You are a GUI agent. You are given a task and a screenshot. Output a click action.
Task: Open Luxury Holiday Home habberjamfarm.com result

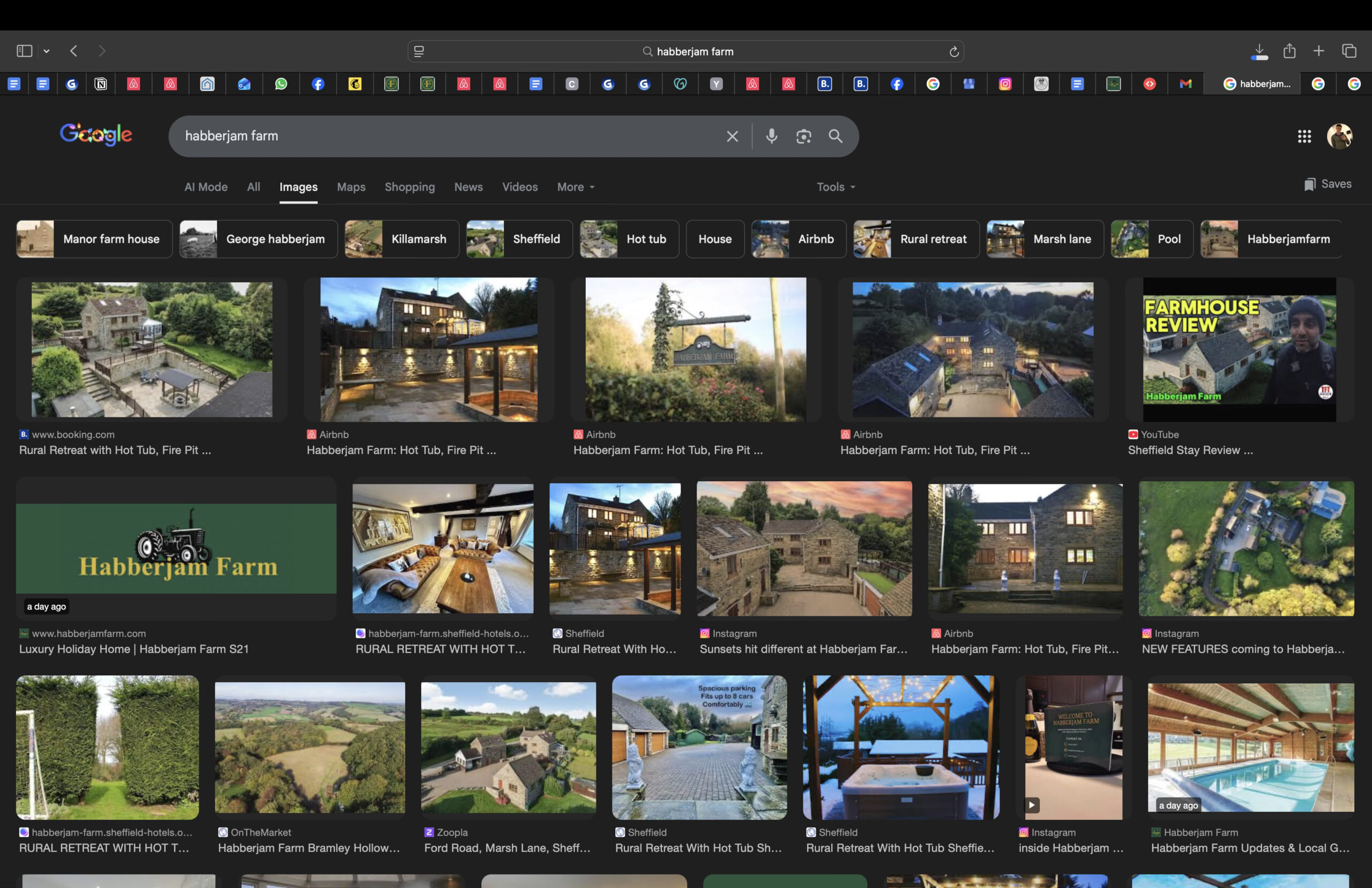(176, 549)
